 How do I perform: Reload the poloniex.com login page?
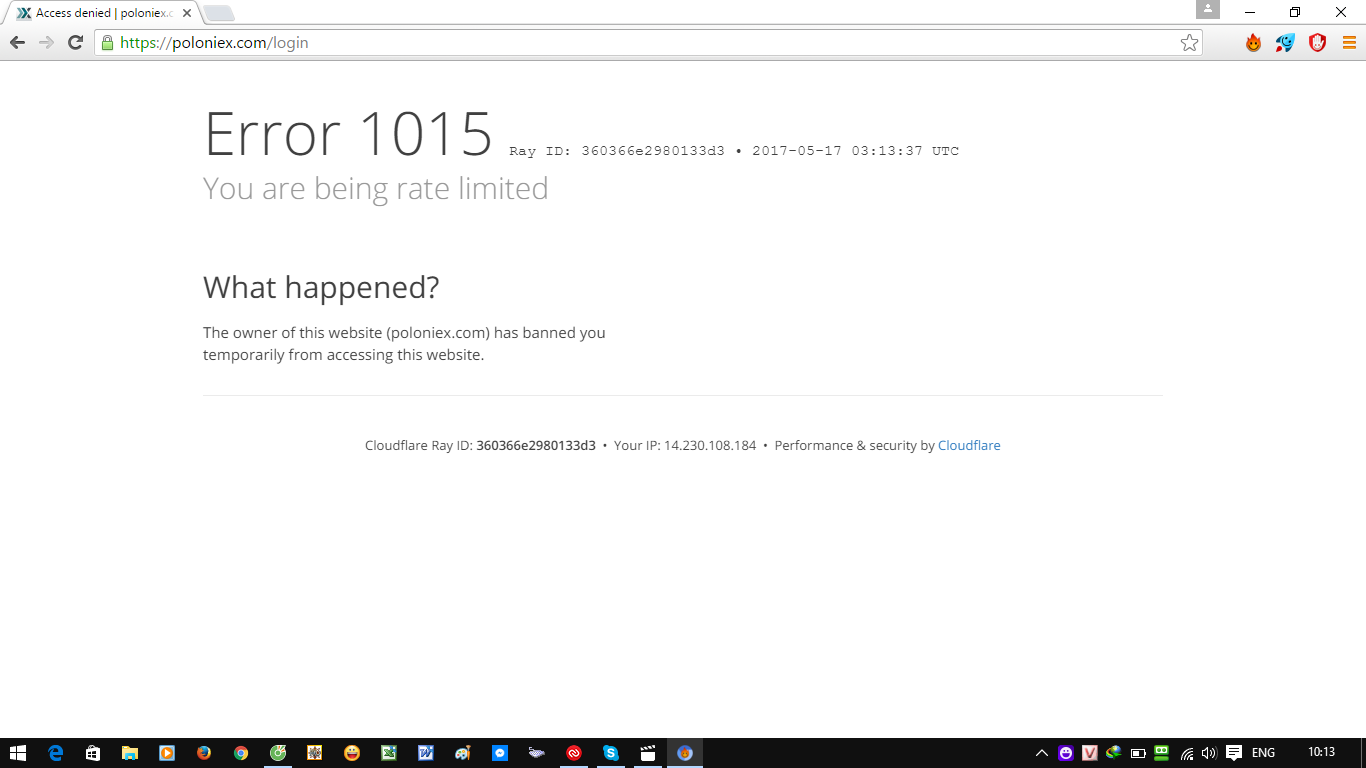pyautogui.click(x=75, y=43)
